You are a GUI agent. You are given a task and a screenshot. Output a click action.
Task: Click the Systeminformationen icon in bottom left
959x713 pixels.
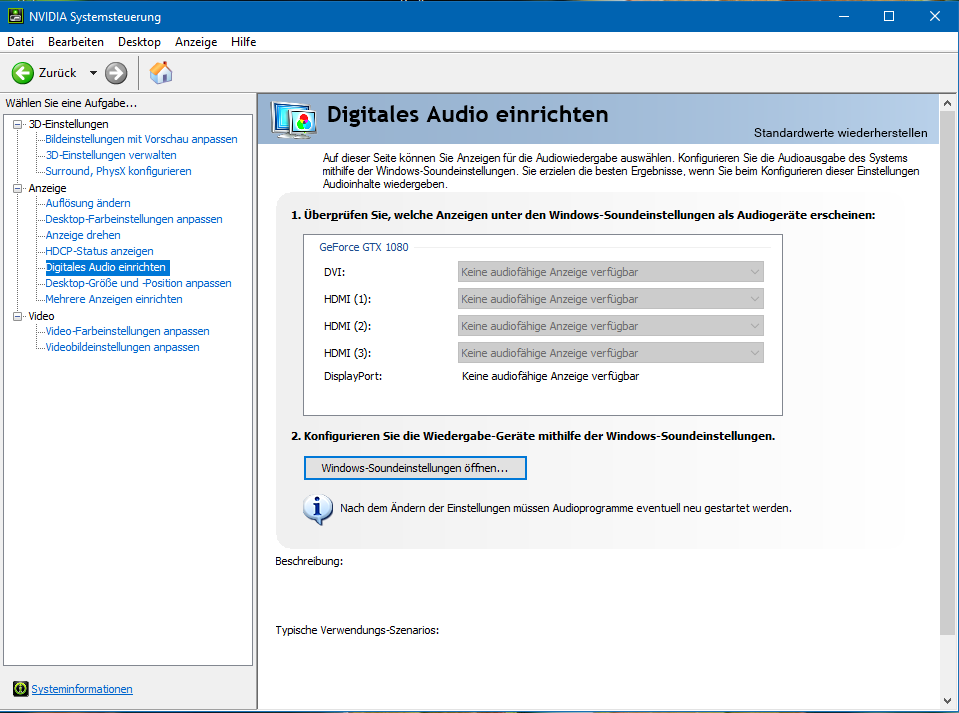[20, 689]
